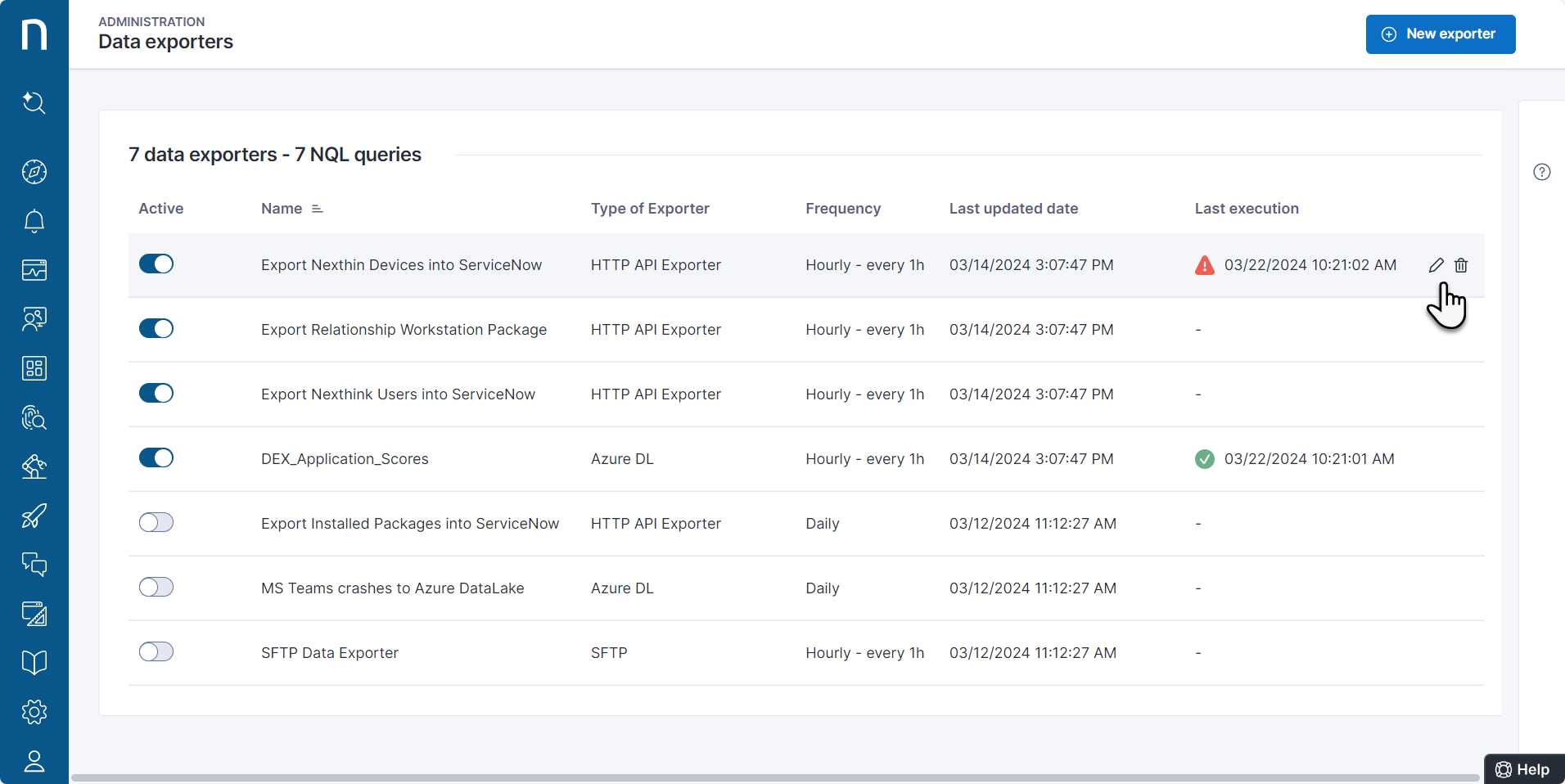Open the compass explore icon in sidebar

34,172
